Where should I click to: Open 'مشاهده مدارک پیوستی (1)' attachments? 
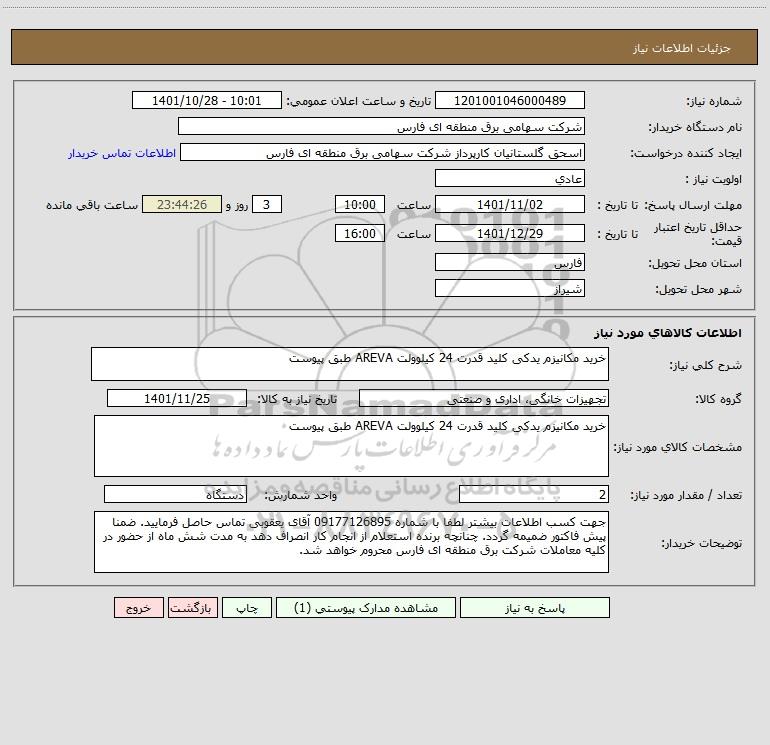366,608
